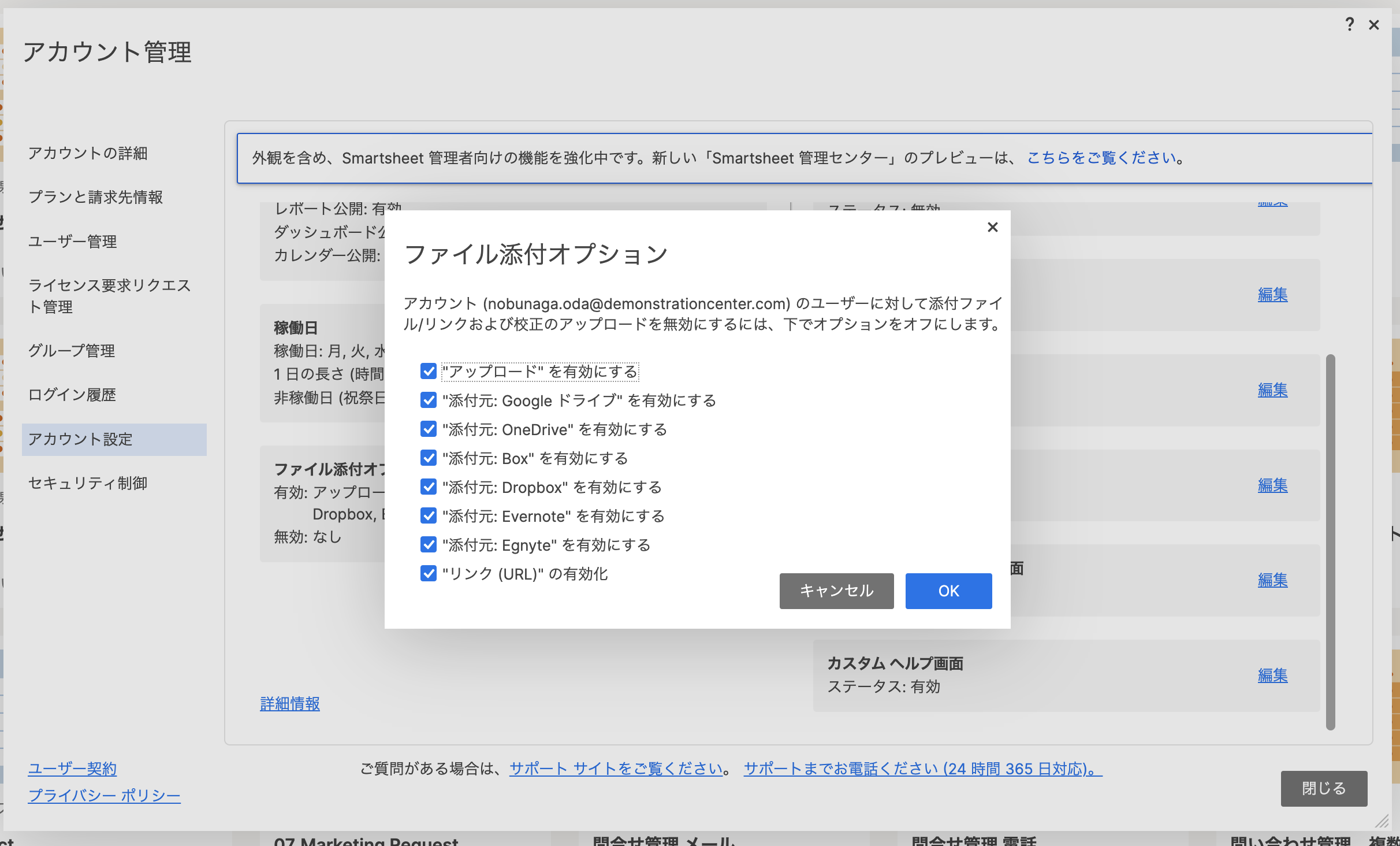1400x846 pixels.
Task: Click the window resize grip corner
Action: [1382, 821]
